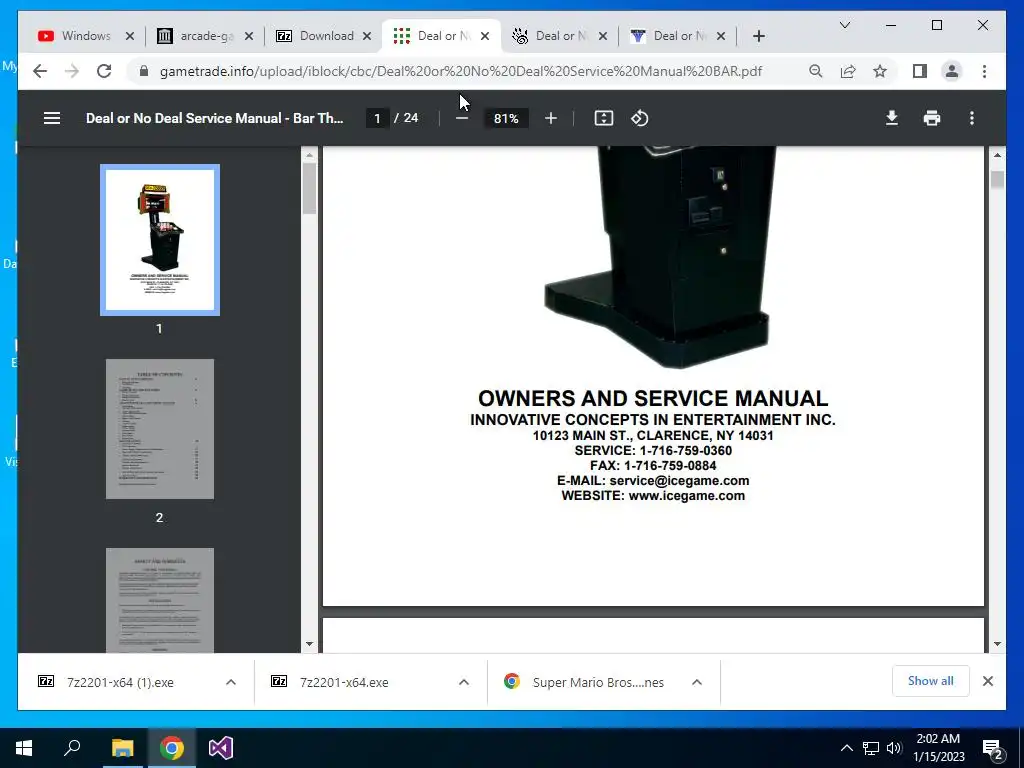Close the Download 7-Zip tab

[x=367, y=36]
